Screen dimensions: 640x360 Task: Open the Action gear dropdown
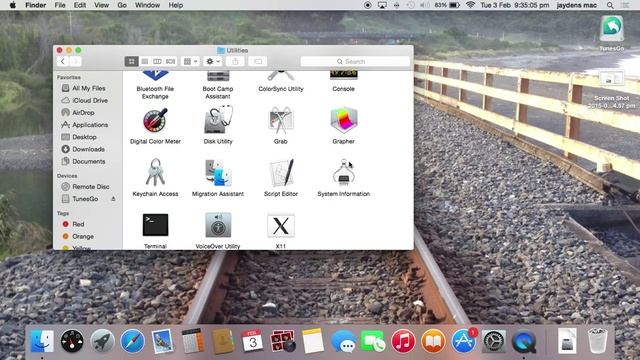coord(213,61)
